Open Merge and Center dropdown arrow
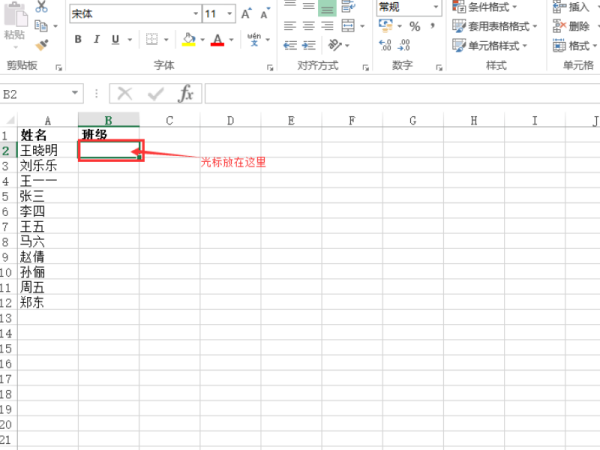The height and width of the screenshot is (450, 600). (362, 26)
